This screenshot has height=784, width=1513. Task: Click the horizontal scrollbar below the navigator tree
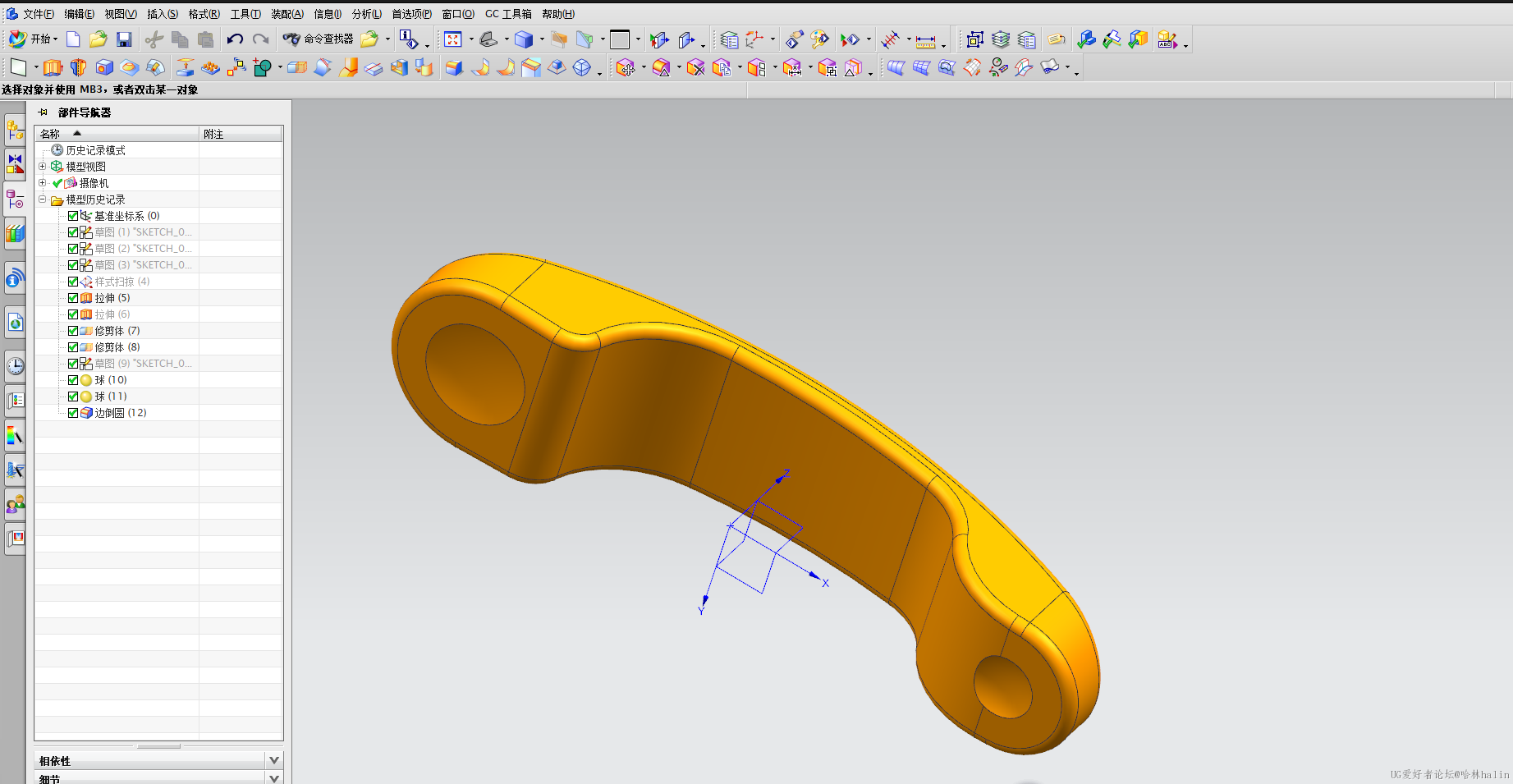click(158, 746)
